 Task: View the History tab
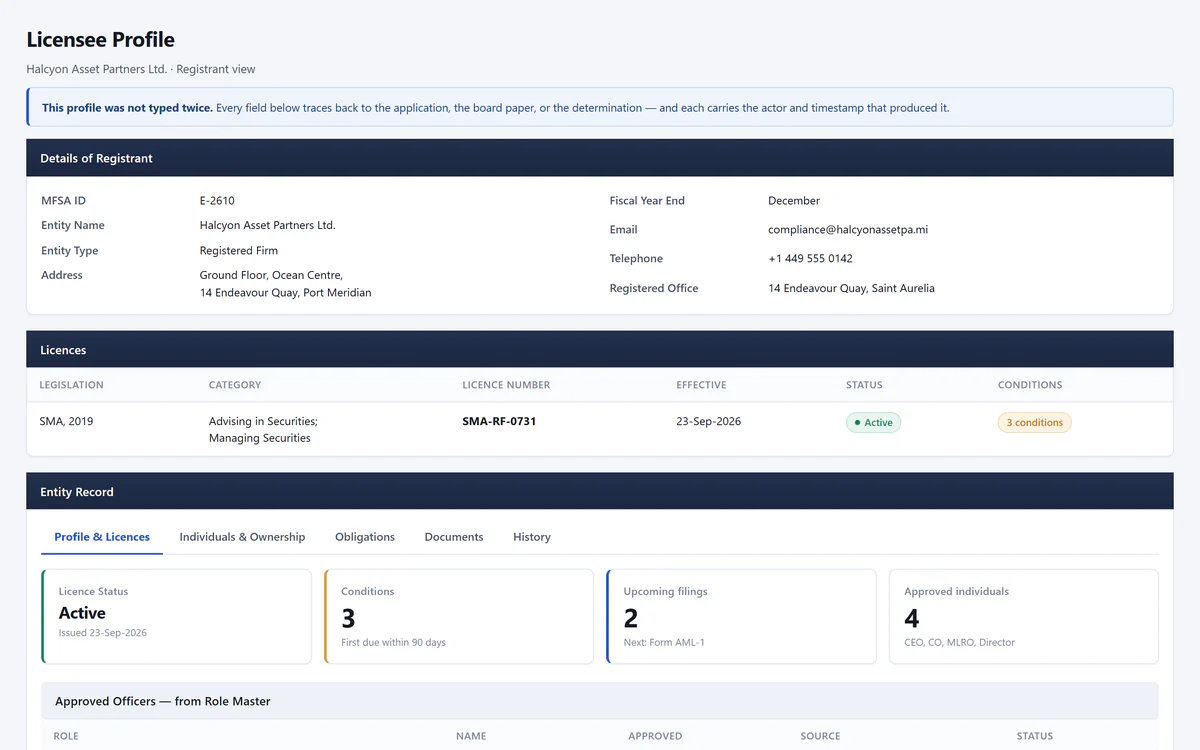tap(532, 537)
